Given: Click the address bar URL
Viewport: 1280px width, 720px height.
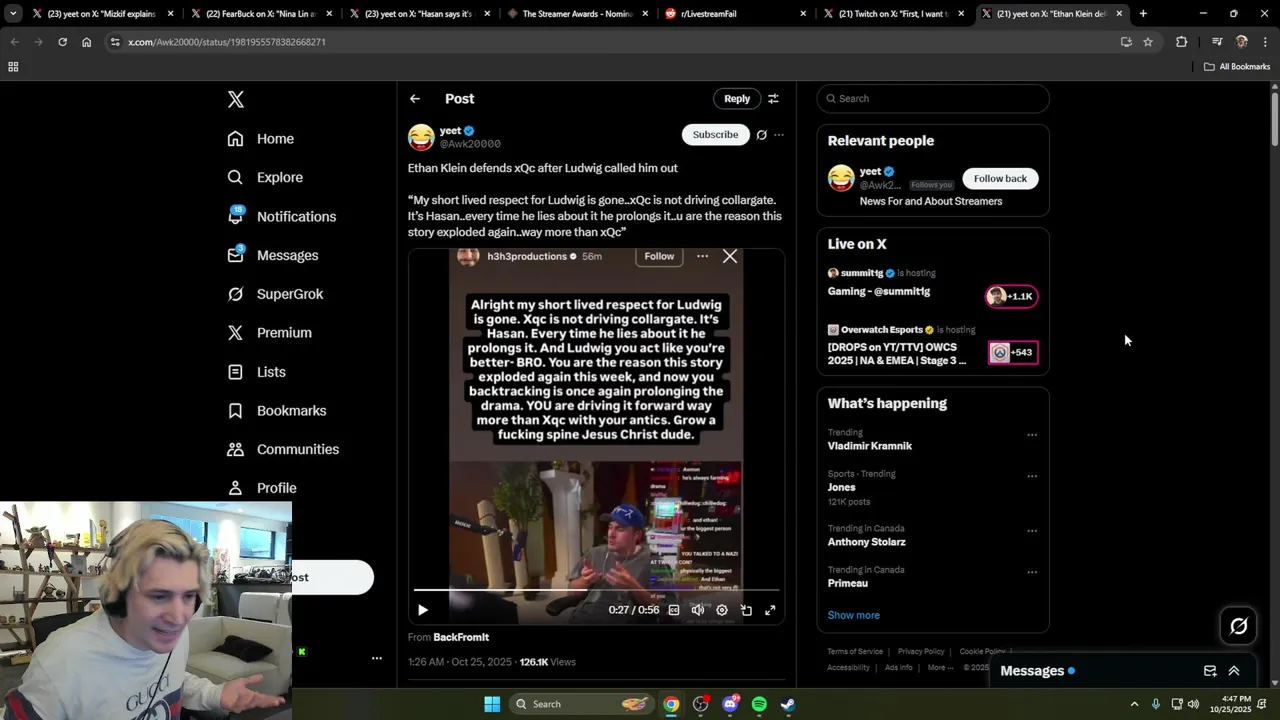Looking at the screenshot, I should point(227,42).
